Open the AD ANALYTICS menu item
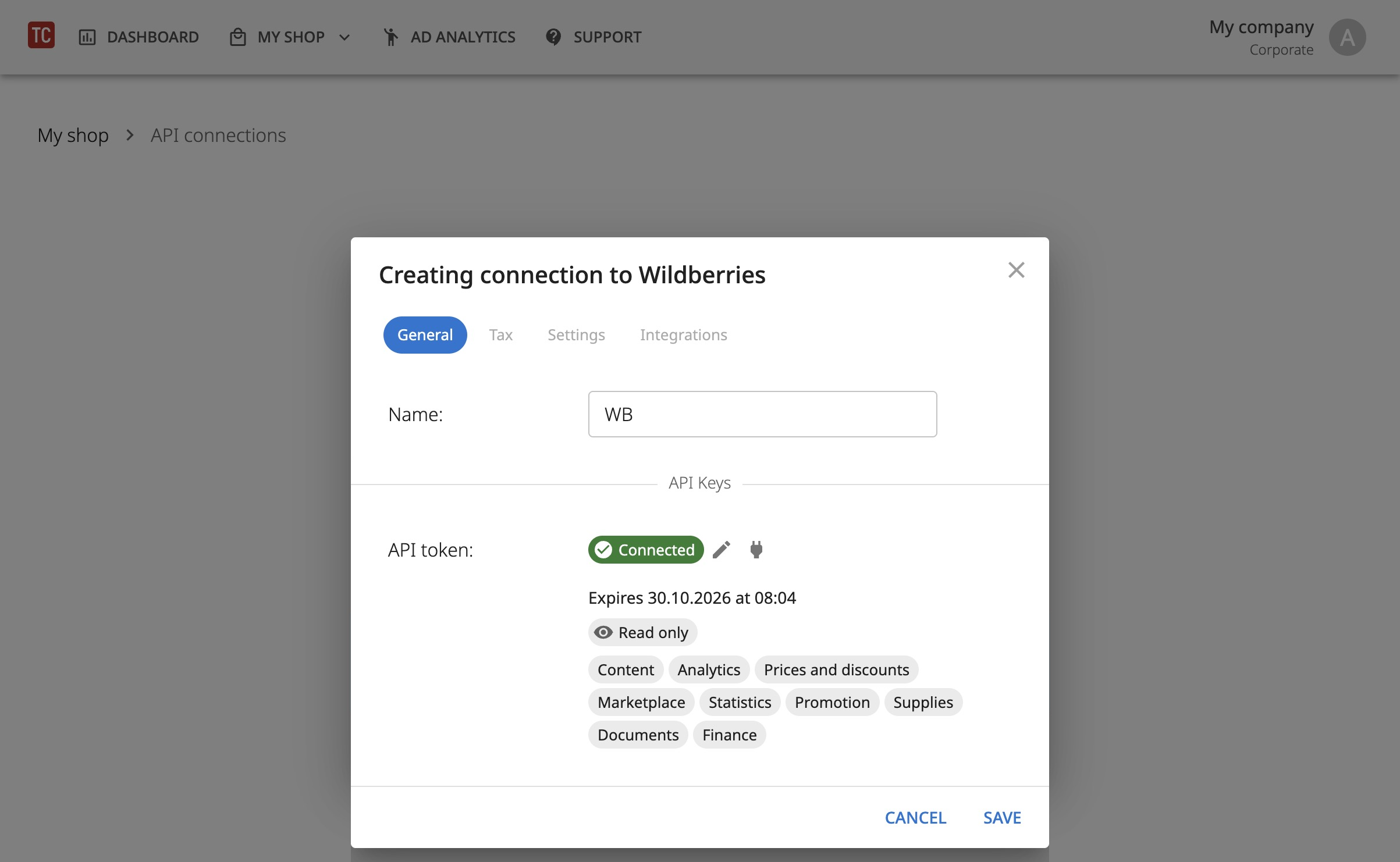Image resolution: width=1400 pixels, height=862 pixels. 449,37
